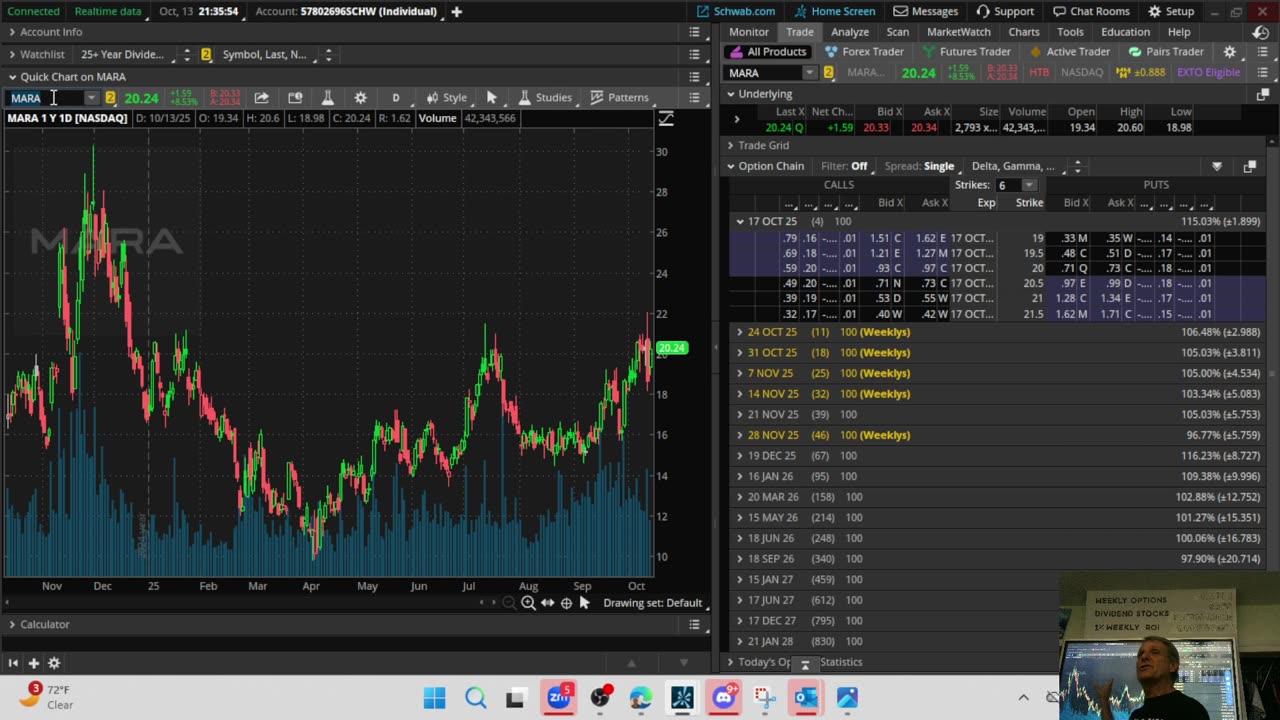Click the chart drawings icon above price axis
The height and width of the screenshot is (720, 1280).
point(666,119)
